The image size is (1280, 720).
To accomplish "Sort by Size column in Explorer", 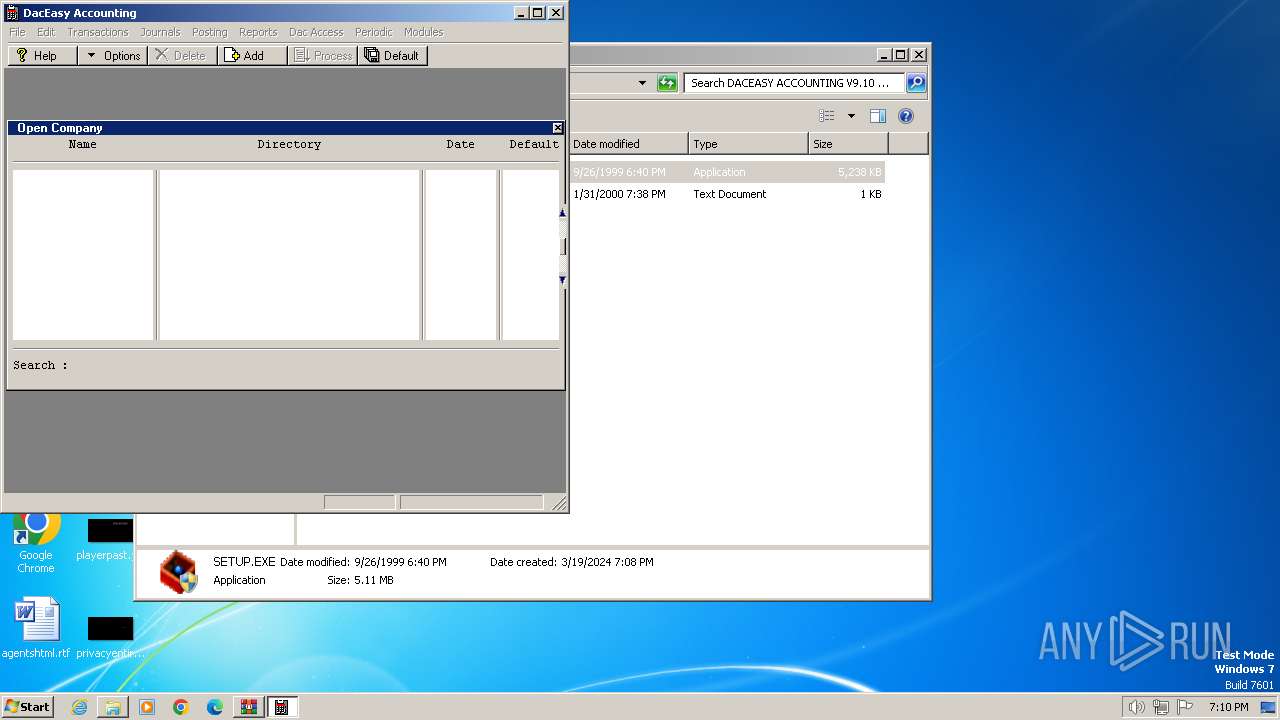I will 848,144.
